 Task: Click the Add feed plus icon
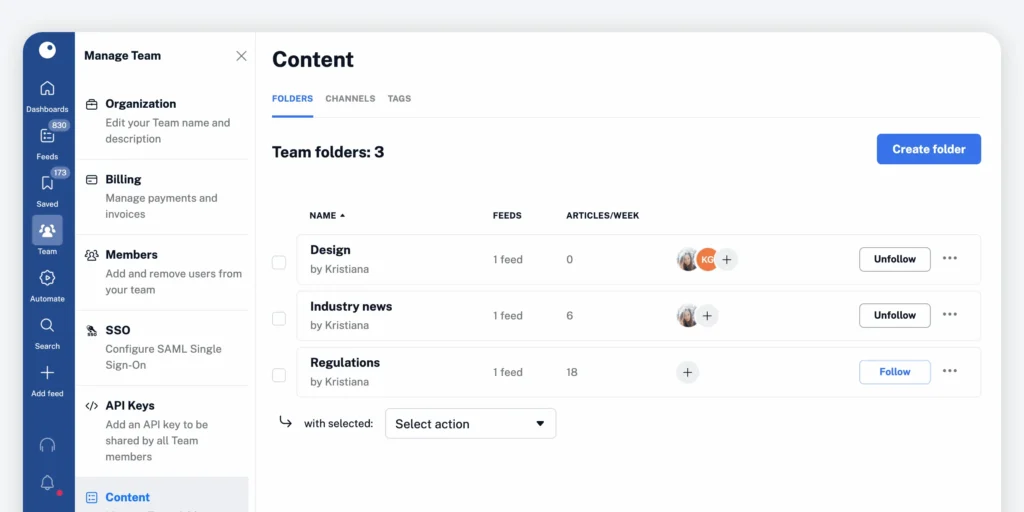coord(47,374)
